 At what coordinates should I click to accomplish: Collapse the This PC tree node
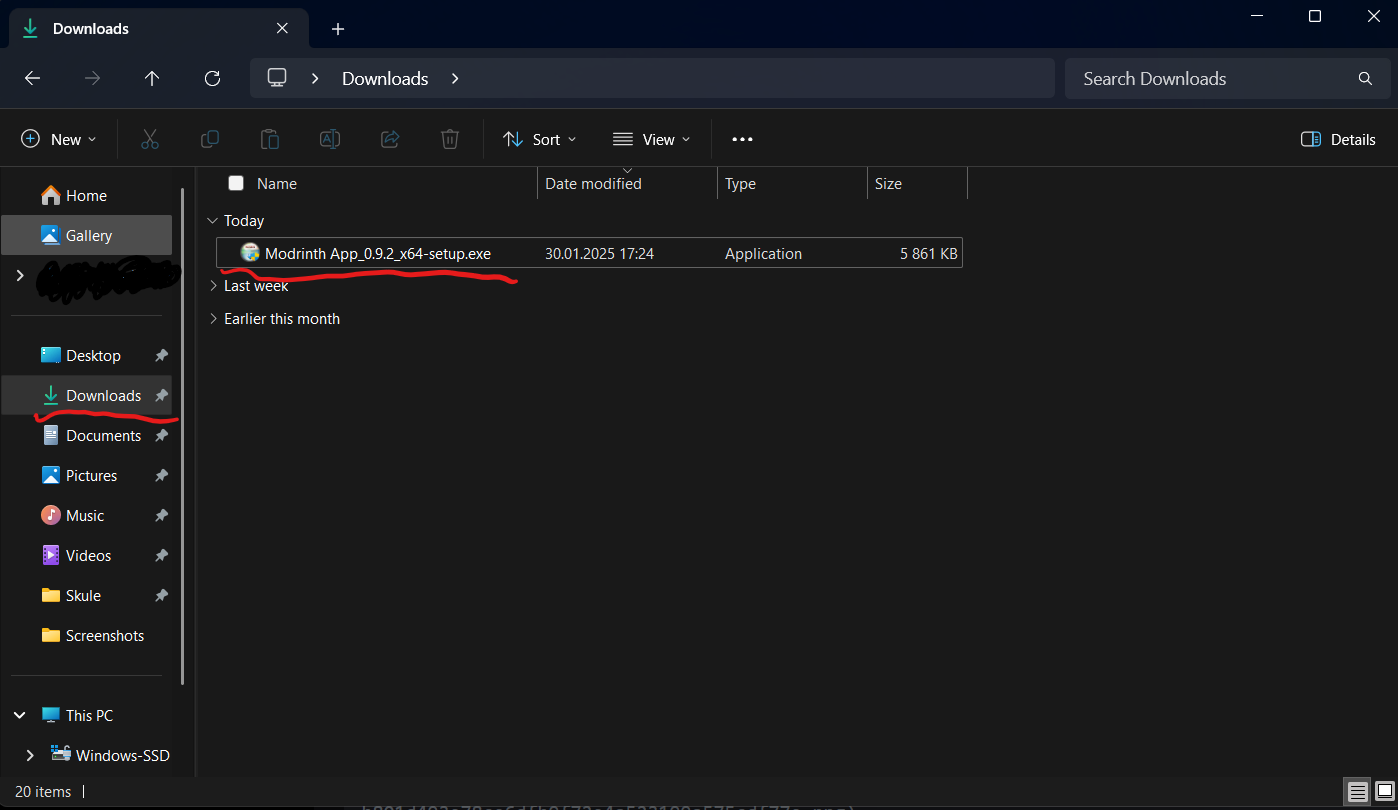point(20,716)
